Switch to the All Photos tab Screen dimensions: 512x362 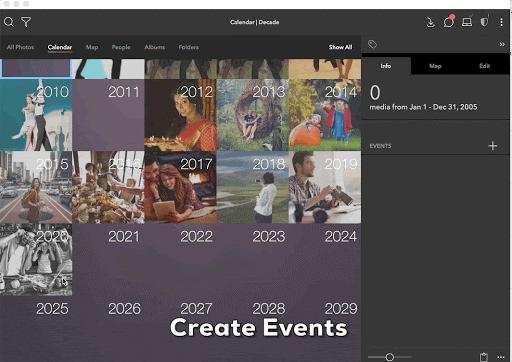(x=20, y=47)
